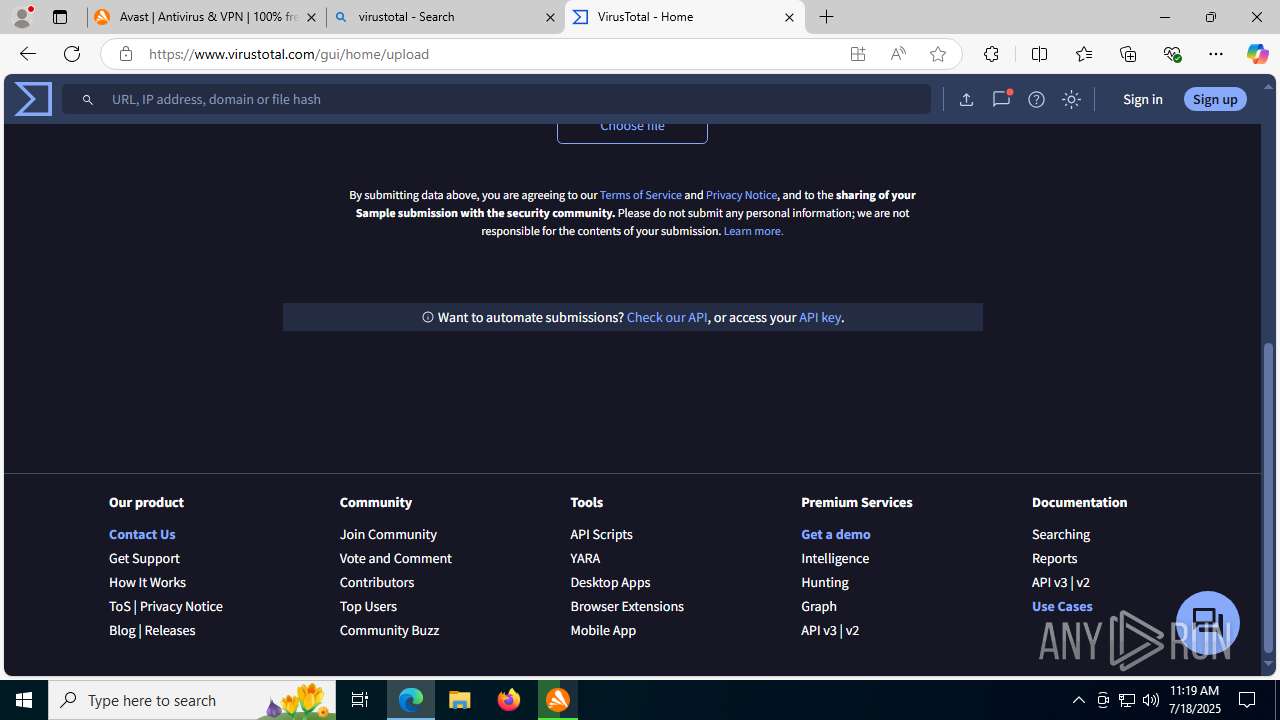Open the Split screen icon
The image size is (1280, 720).
point(1039,54)
